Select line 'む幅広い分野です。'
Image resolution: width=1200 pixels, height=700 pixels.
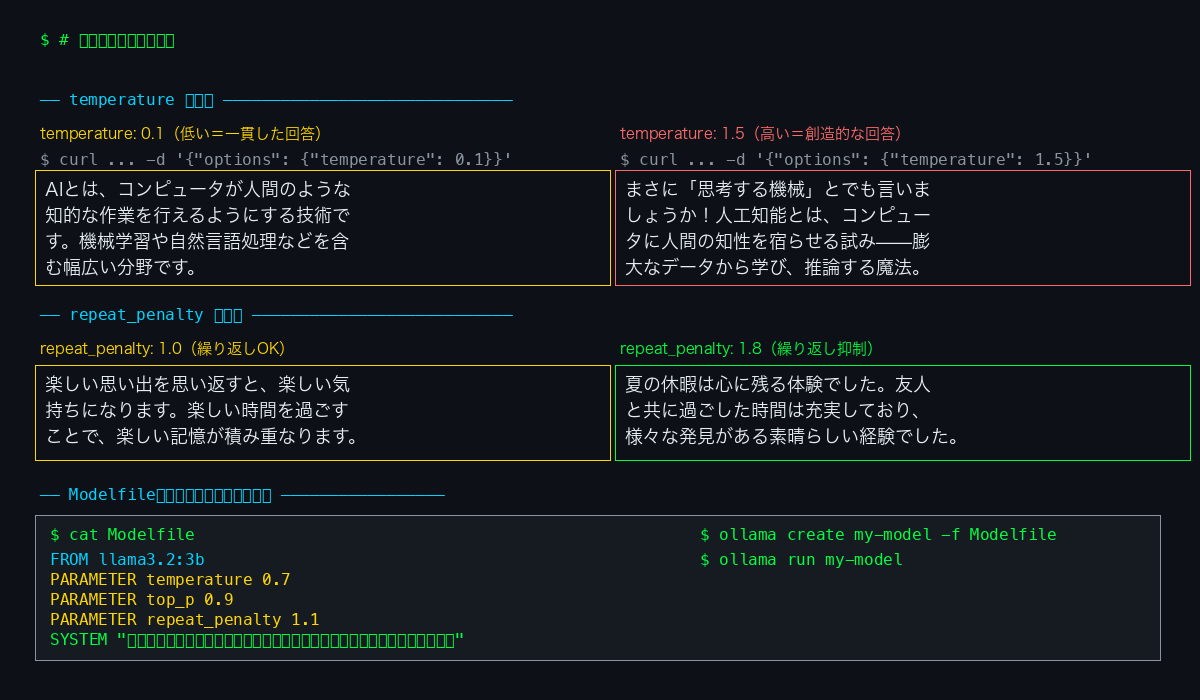(x=121, y=267)
